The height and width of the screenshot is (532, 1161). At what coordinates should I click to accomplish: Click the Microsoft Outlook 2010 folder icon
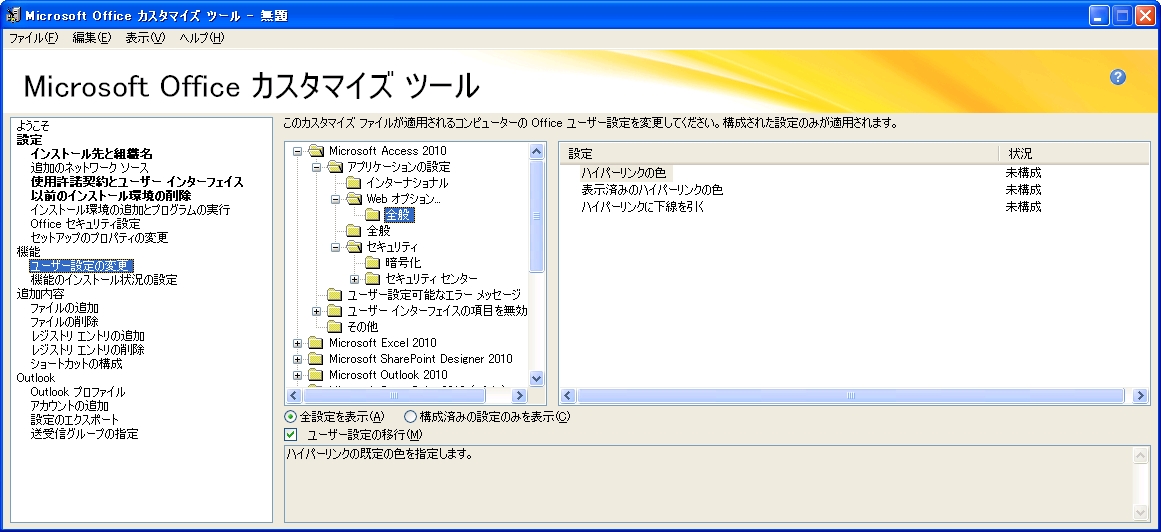click(x=316, y=375)
